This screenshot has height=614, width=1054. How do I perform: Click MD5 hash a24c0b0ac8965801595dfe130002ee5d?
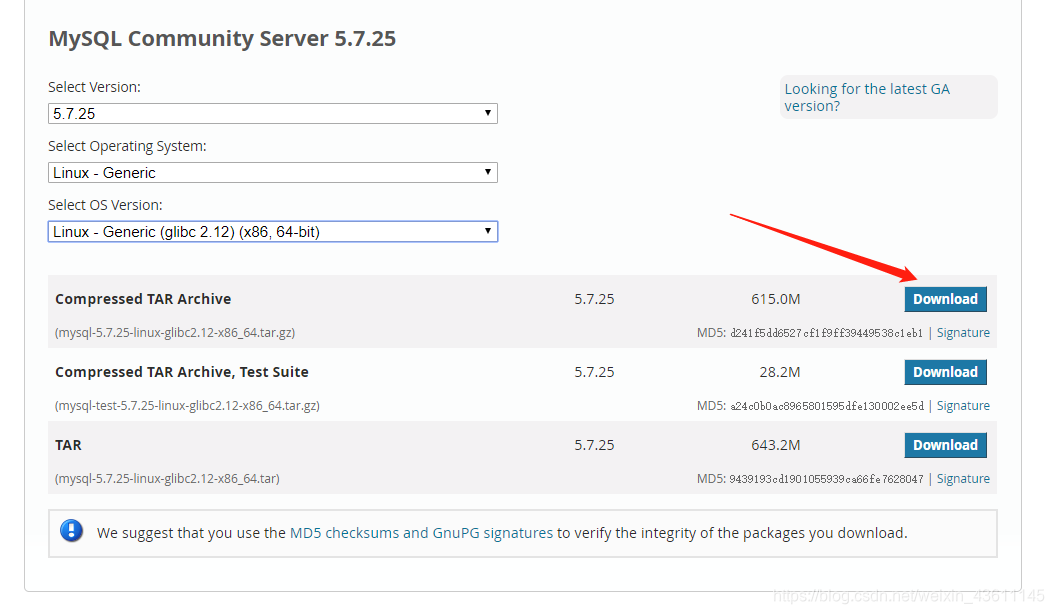(x=827, y=406)
